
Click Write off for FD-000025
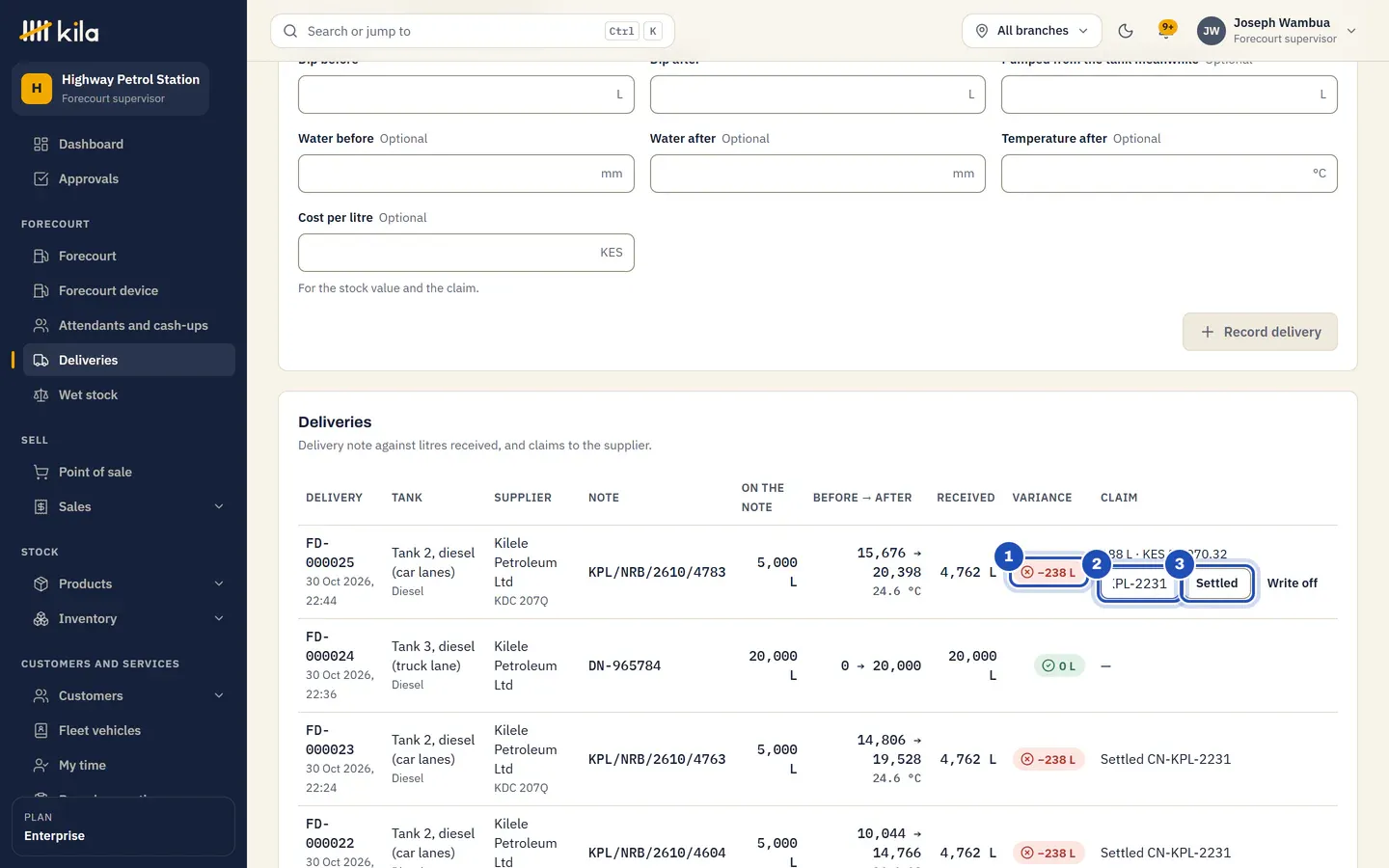pyautogui.click(x=1292, y=583)
